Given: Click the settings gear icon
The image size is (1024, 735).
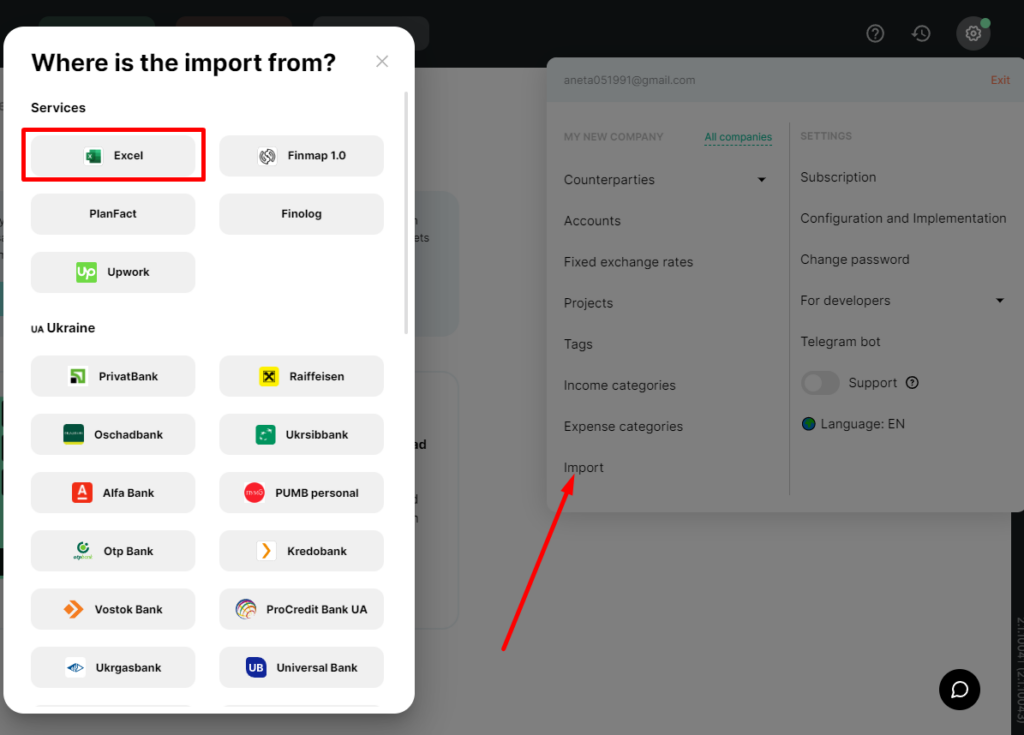Looking at the screenshot, I should 973,33.
